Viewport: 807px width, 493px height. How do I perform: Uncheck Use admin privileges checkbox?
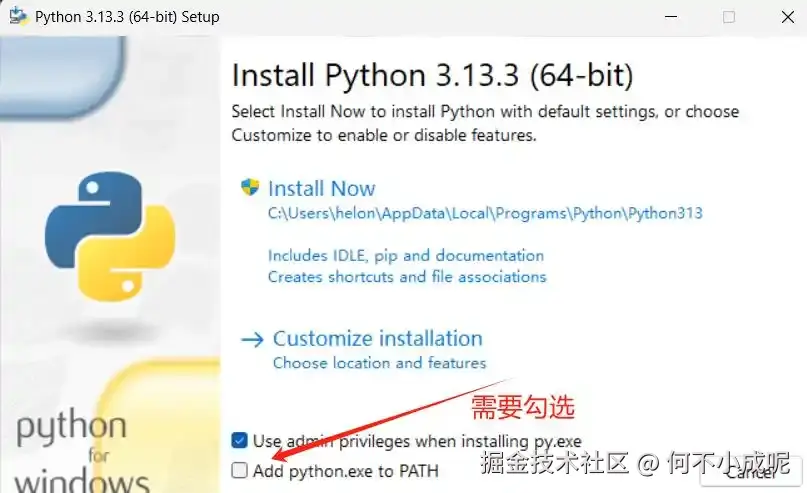click(239, 441)
